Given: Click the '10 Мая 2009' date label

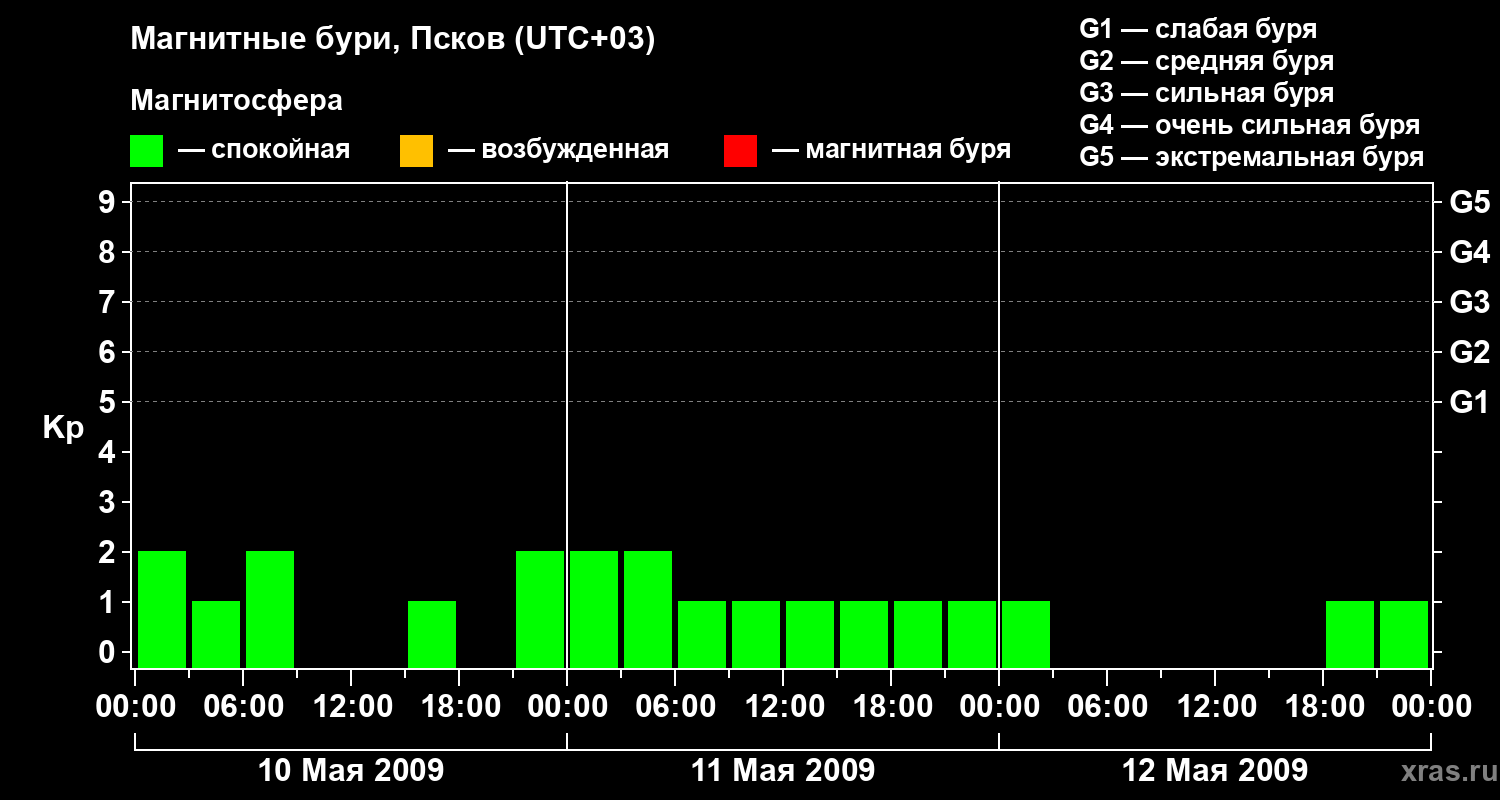Looking at the screenshot, I should 351,771.
